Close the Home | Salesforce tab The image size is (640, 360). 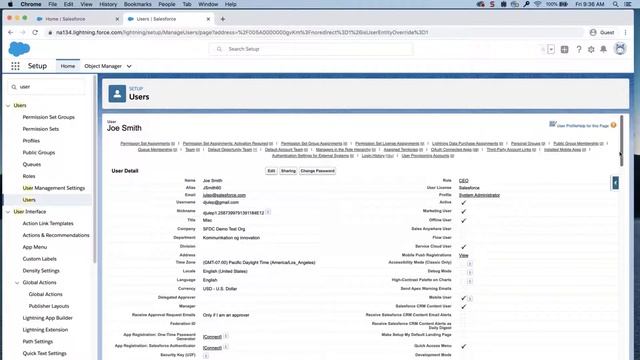coord(117,19)
